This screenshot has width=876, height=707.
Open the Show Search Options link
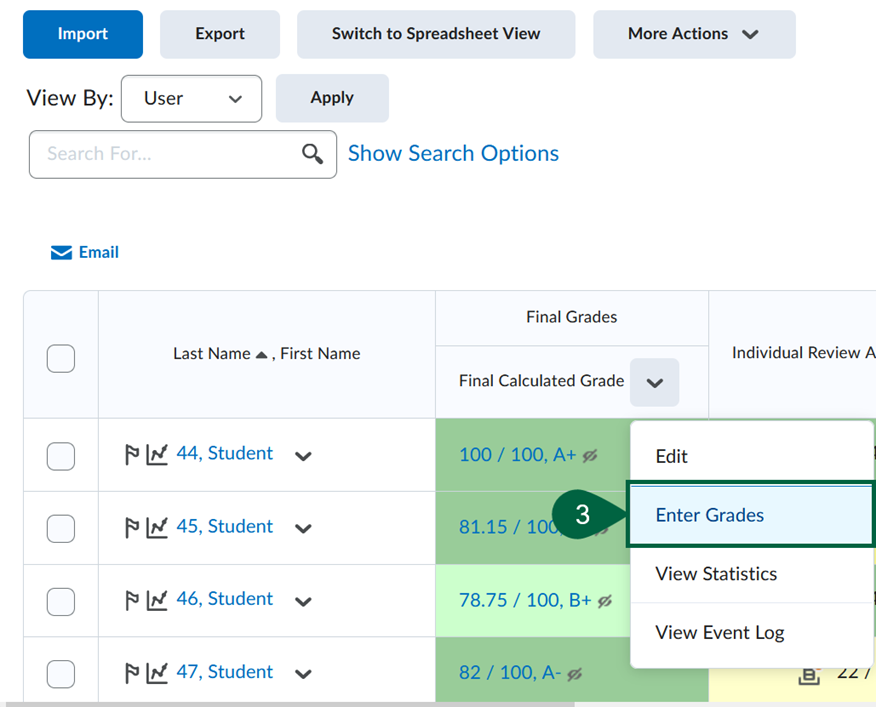click(453, 154)
